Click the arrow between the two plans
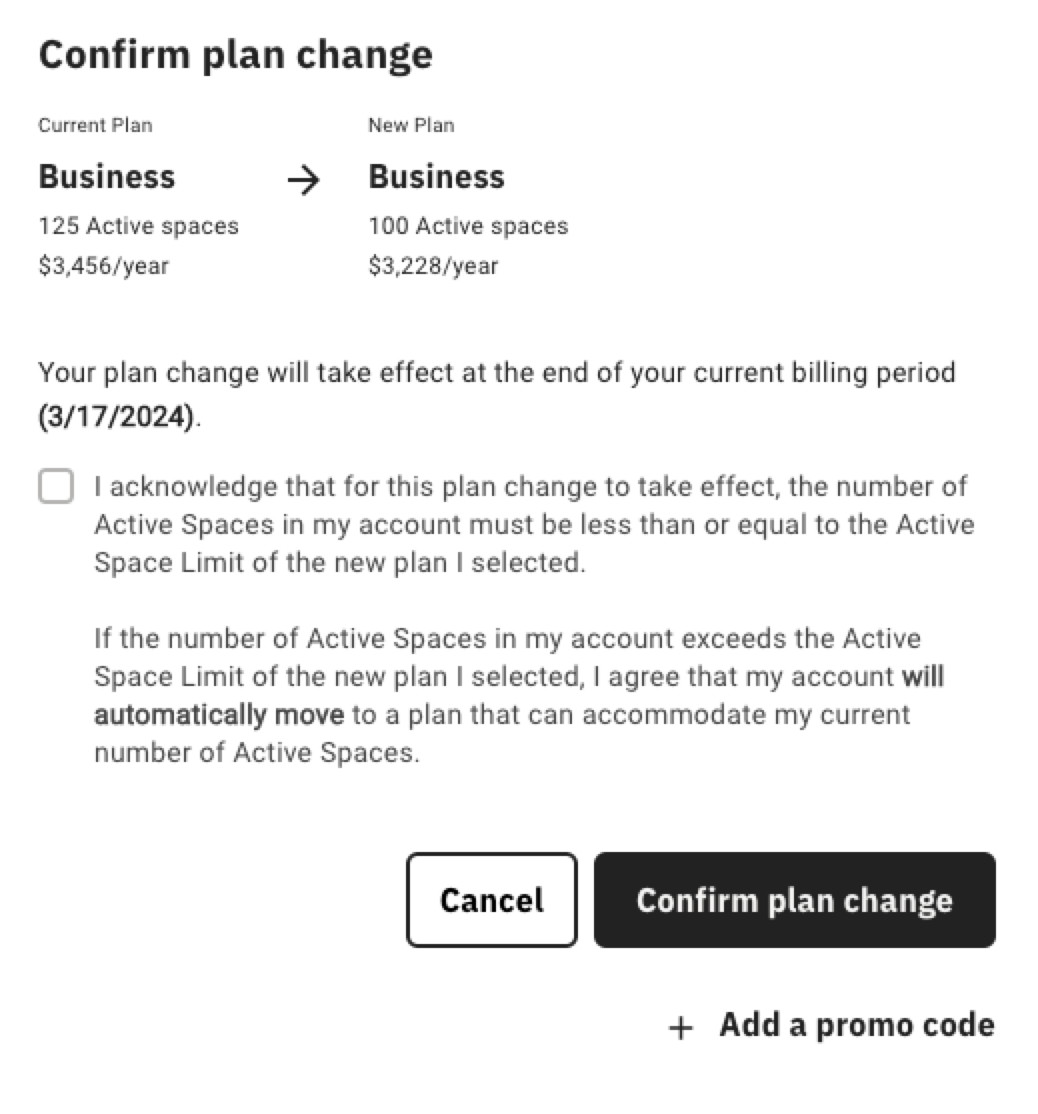The image size is (1038, 1114). tap(303, 180)
